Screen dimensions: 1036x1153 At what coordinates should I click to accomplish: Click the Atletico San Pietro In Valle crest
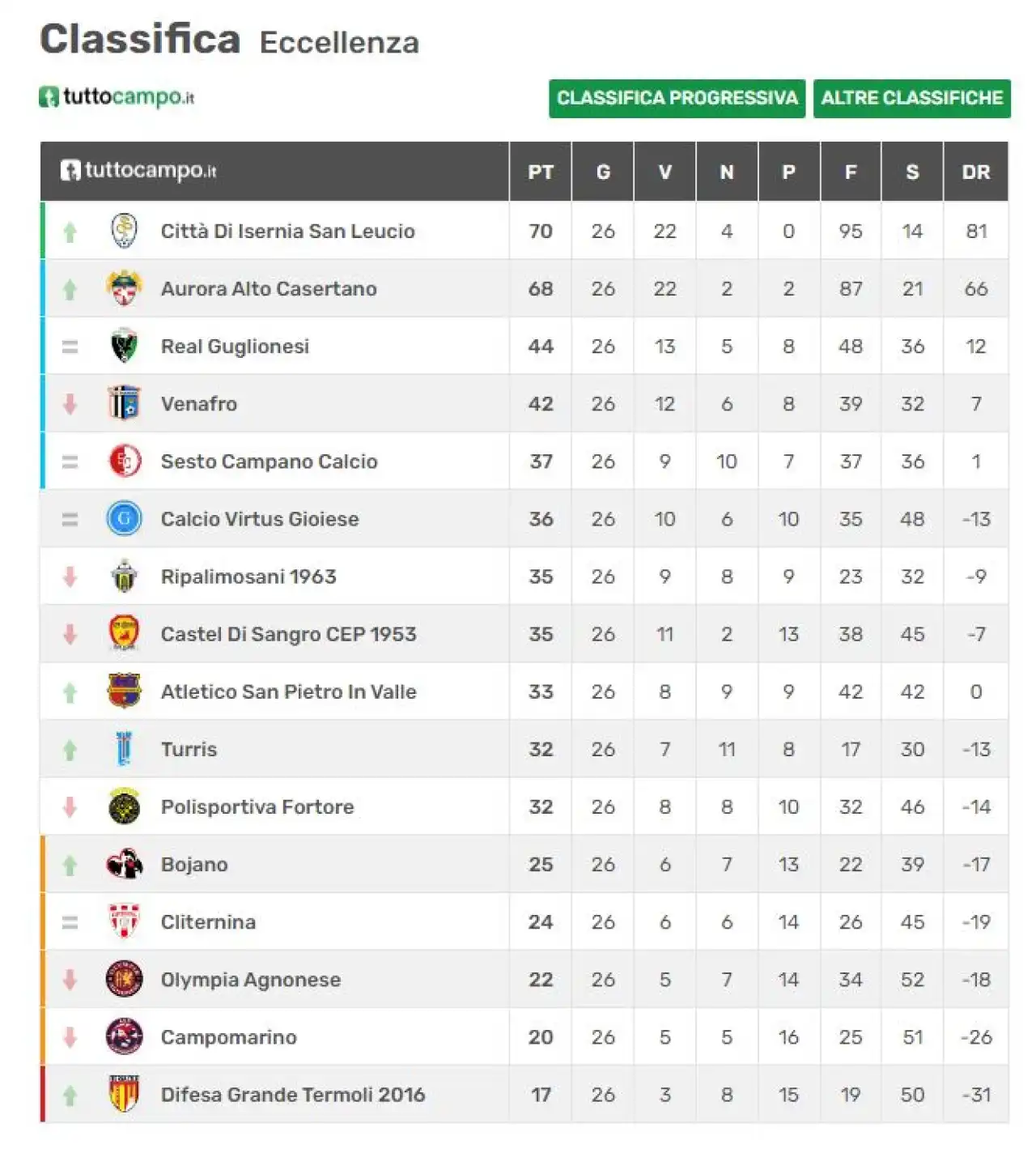pos(124,691)
